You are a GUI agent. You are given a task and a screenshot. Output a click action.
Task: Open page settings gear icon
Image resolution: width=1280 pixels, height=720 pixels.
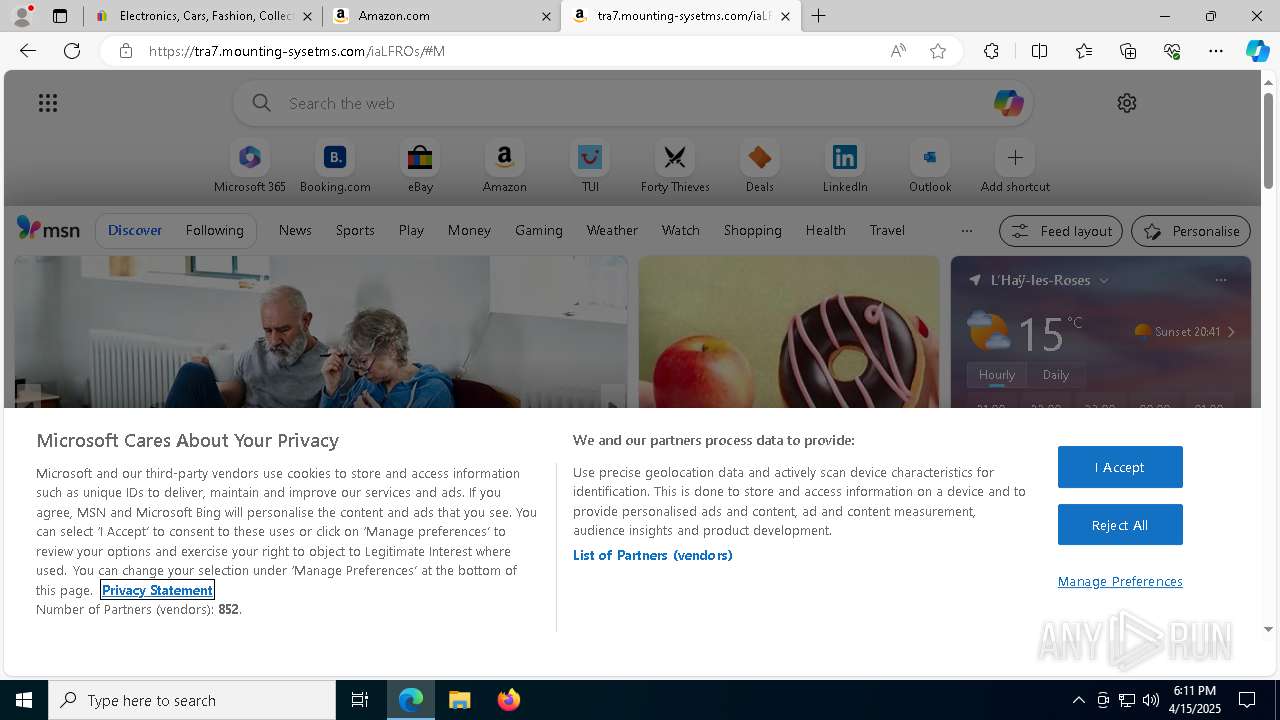[x=1127, y=103]
